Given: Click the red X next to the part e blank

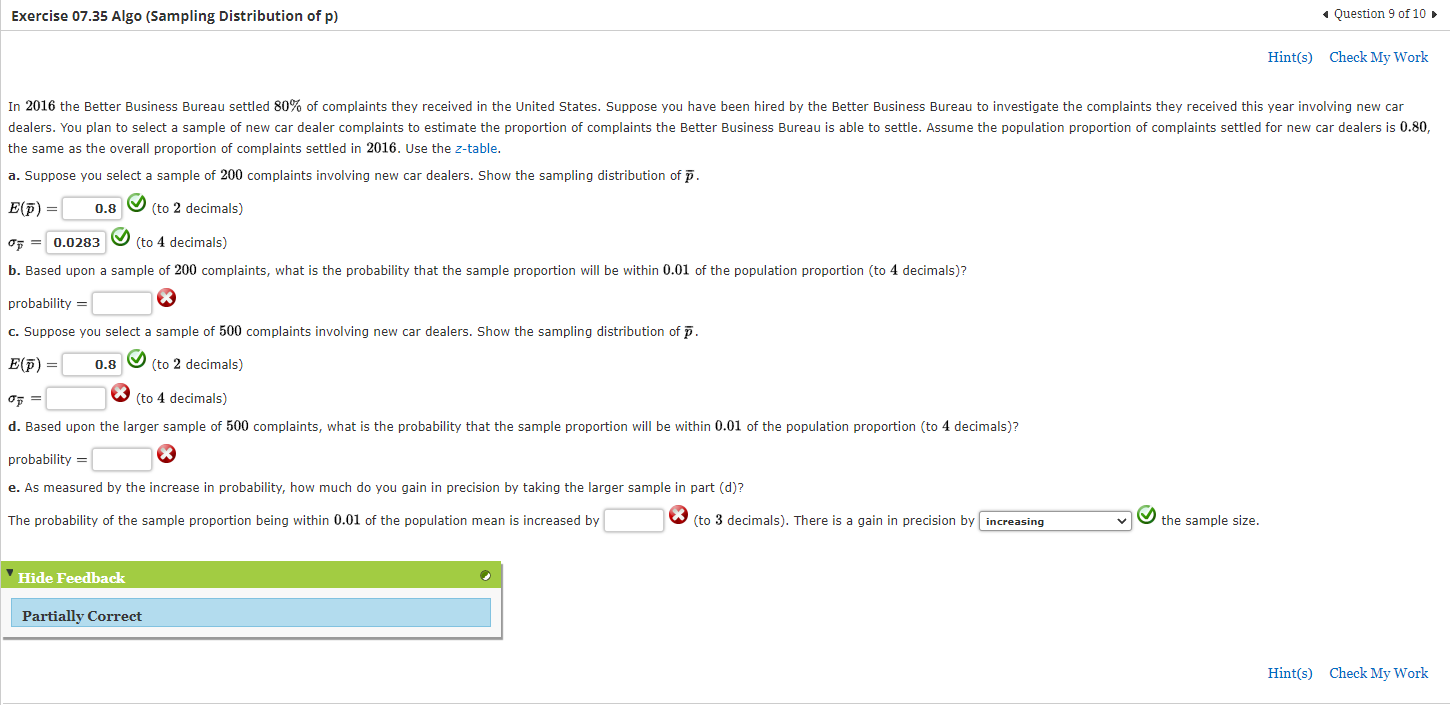Looking at the screenshot, I should point(678,514).
